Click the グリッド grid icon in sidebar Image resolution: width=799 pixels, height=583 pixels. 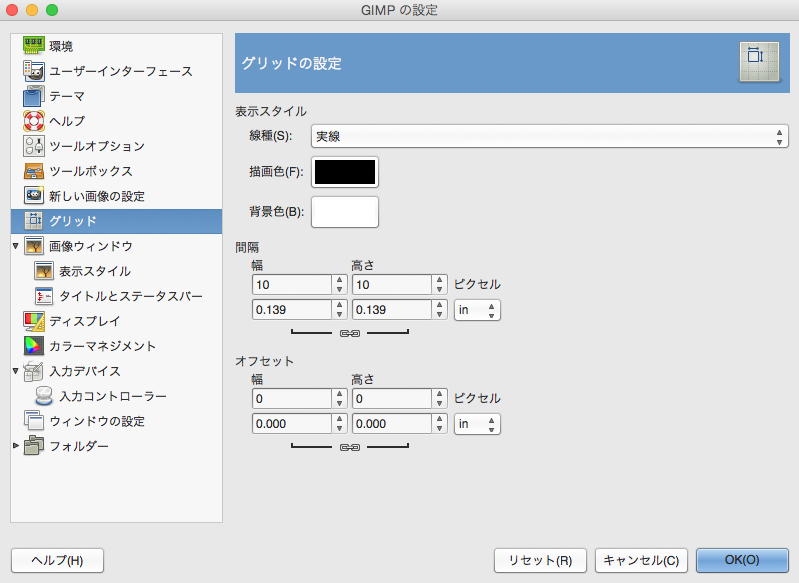34,221
